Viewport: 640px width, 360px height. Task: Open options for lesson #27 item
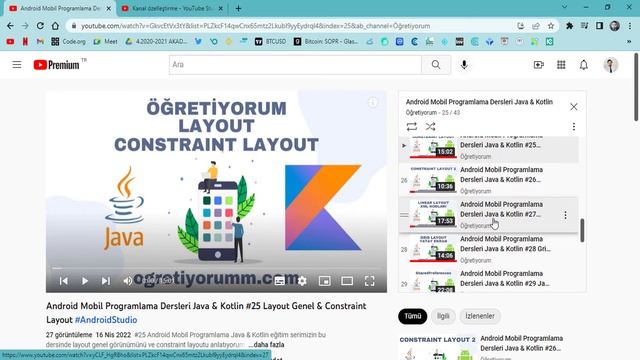click(x=565, y=215)
